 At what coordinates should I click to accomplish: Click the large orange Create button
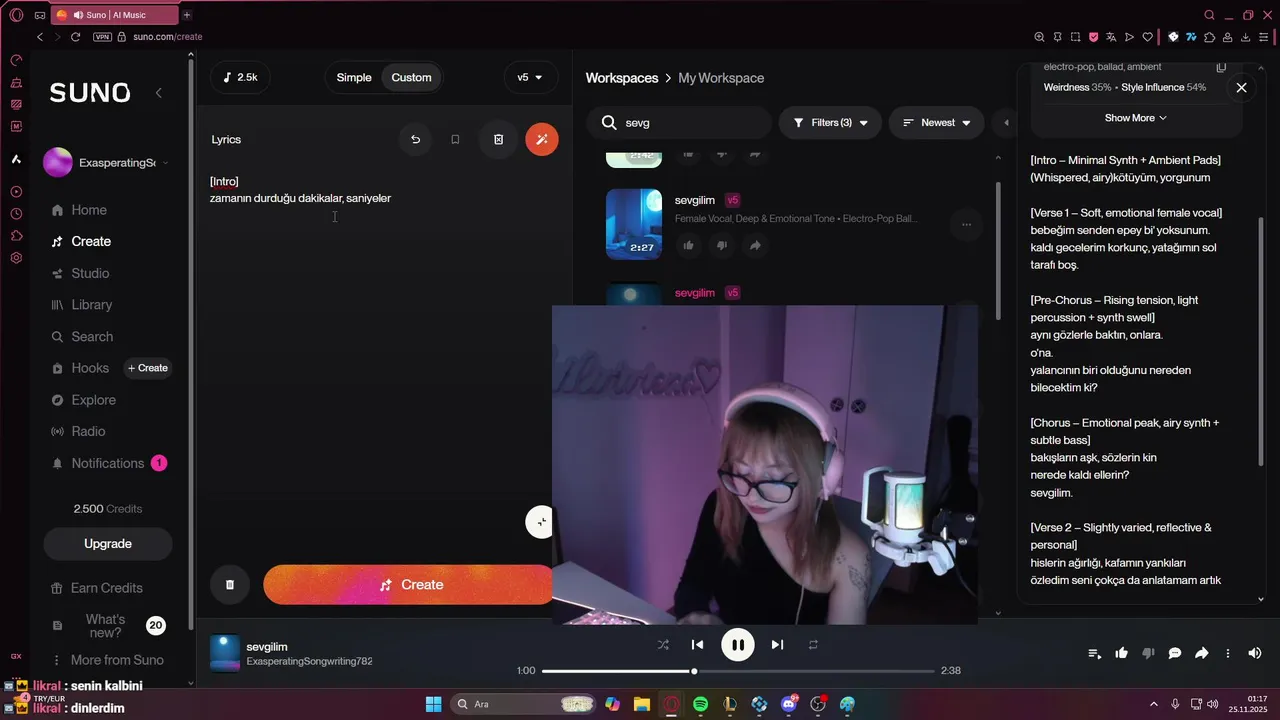[408, 585]
